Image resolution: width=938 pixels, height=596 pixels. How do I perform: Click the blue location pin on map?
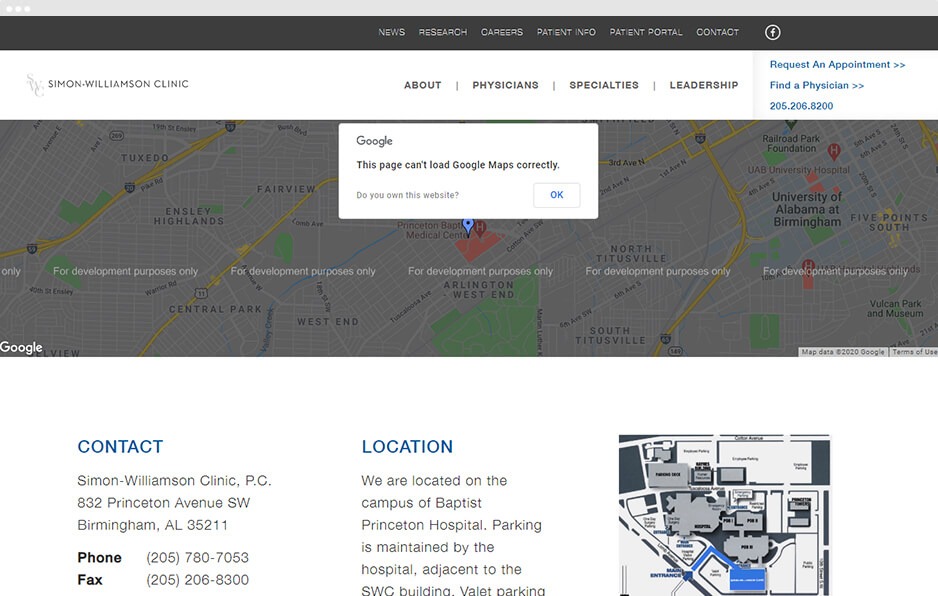click(468, 226)
